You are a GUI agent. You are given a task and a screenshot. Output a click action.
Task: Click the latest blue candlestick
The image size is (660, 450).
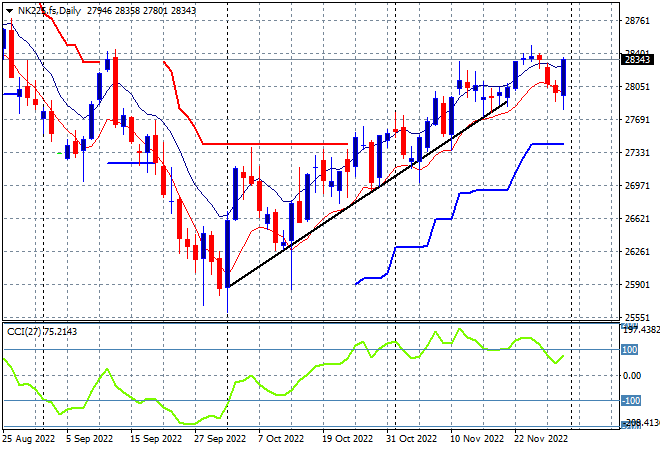pos(564,77)
